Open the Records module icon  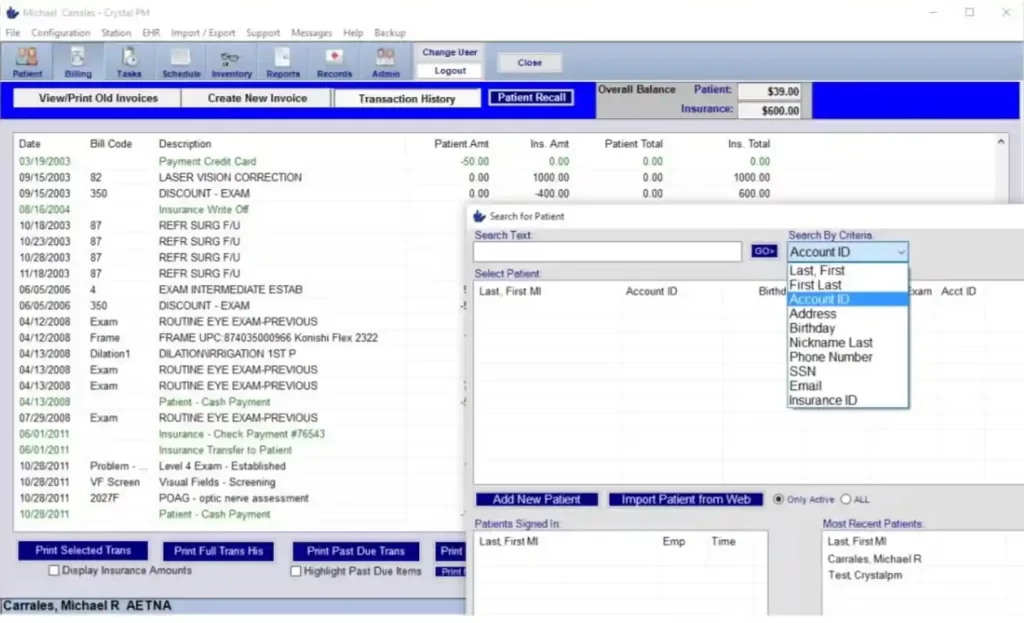tap(334, 62)
